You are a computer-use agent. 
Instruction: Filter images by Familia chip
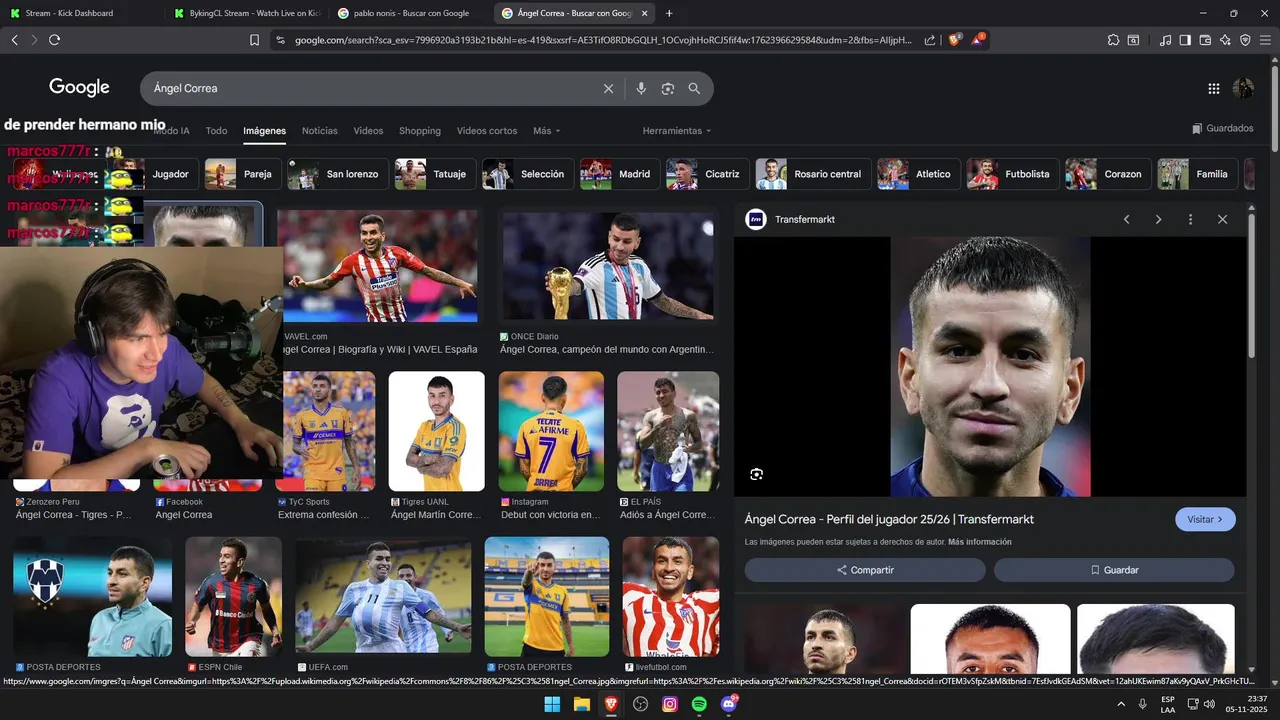point(1197,174)
